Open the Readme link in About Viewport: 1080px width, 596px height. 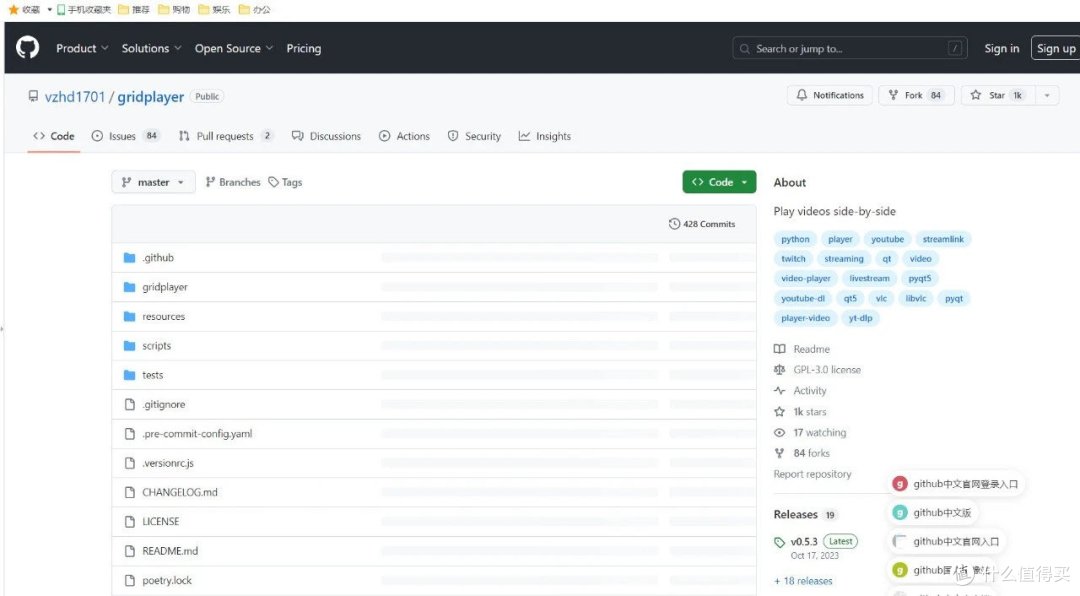802,349
